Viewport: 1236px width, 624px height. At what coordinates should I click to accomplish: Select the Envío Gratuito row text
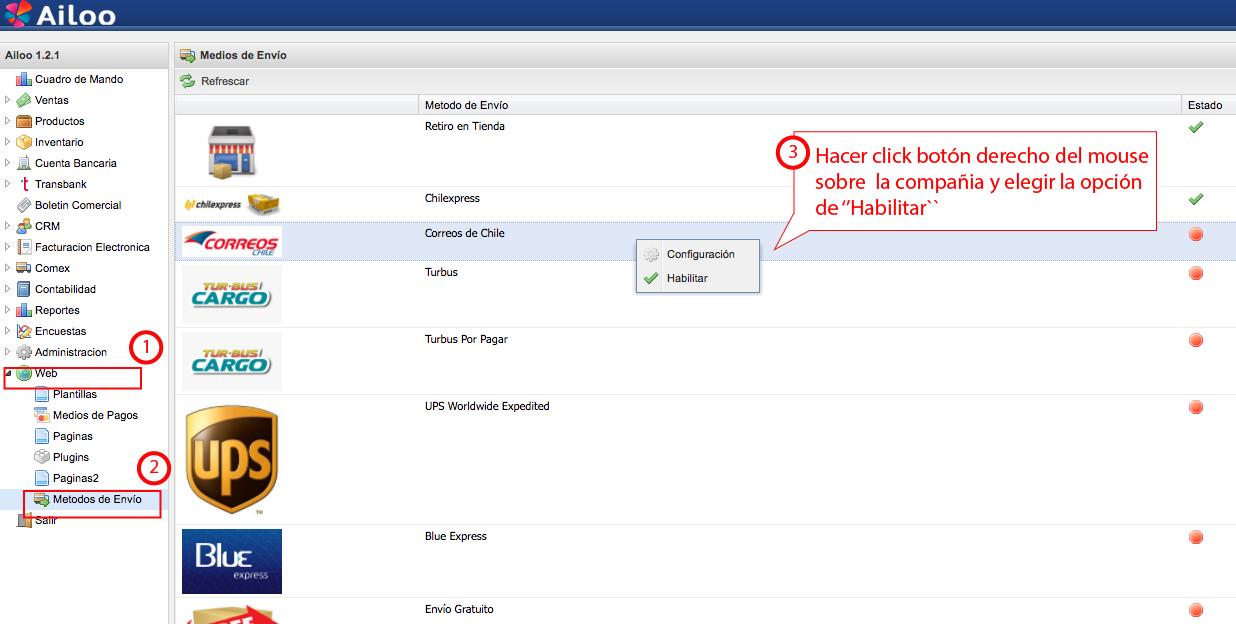pos(459,609)
